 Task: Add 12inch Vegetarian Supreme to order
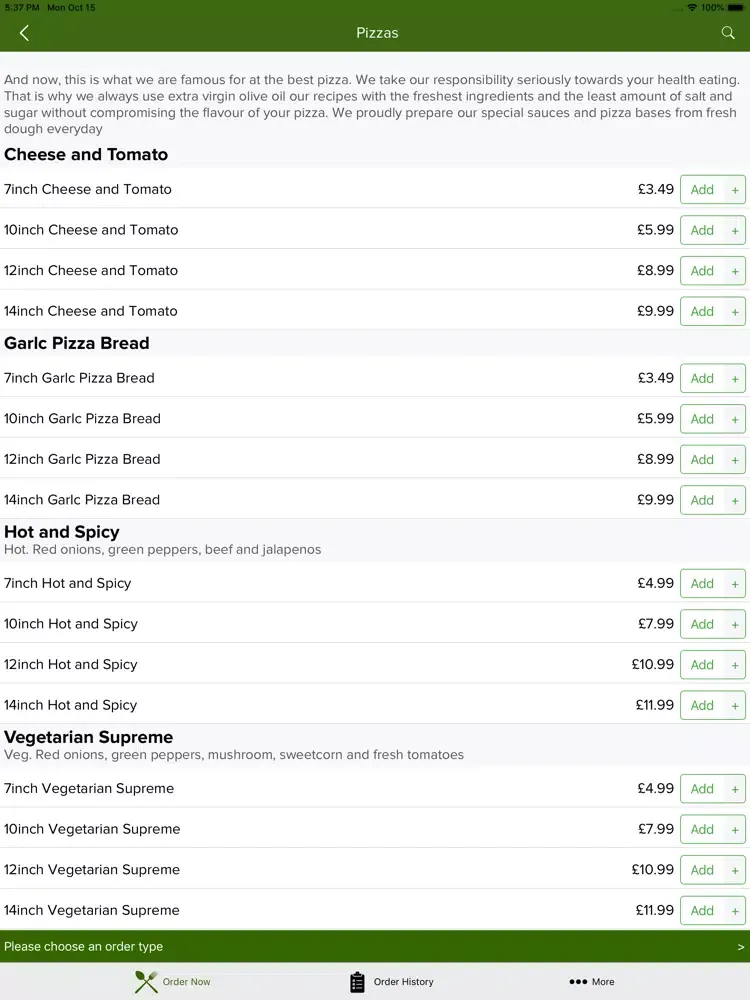tap(702, 870)
